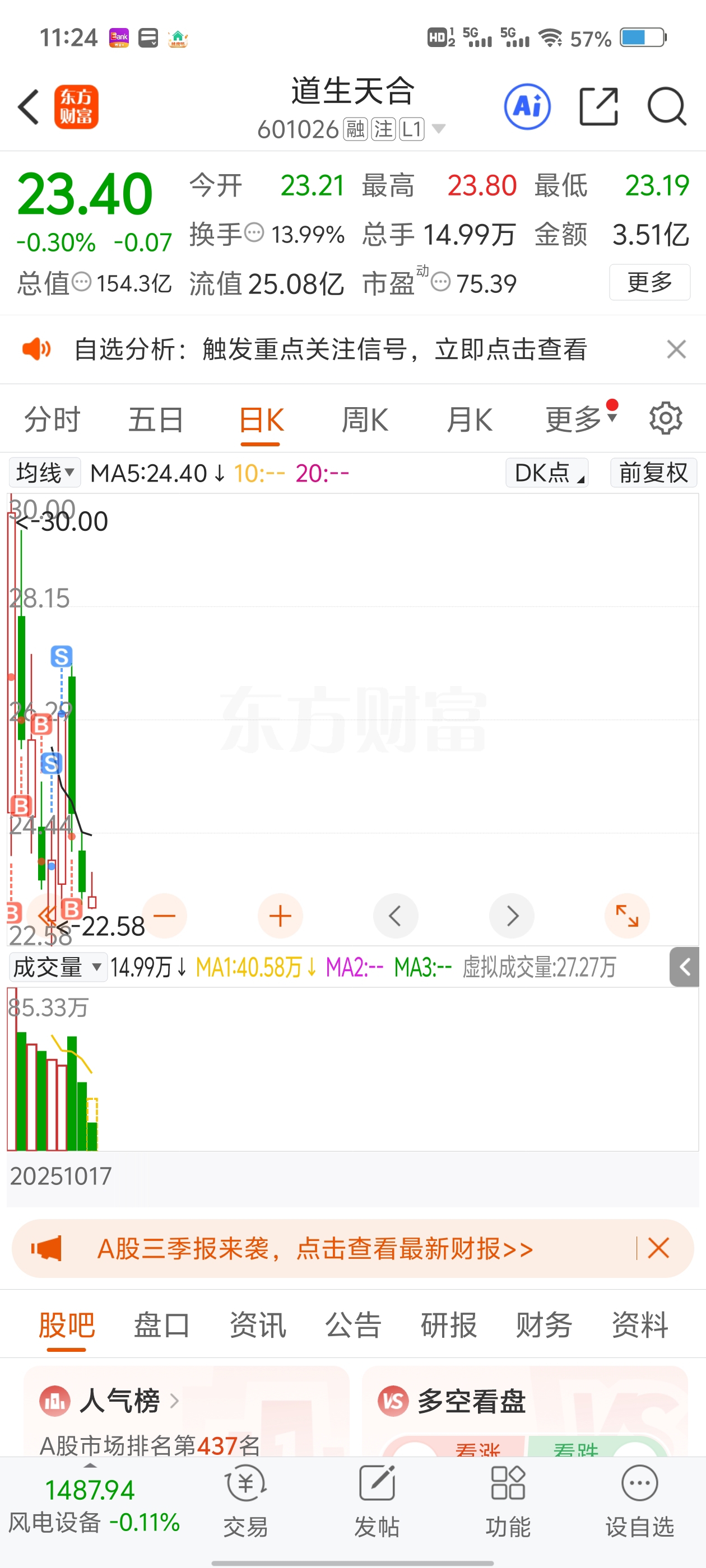Expand chart to fullscreen
The image size is (706, 1568).
627,916
